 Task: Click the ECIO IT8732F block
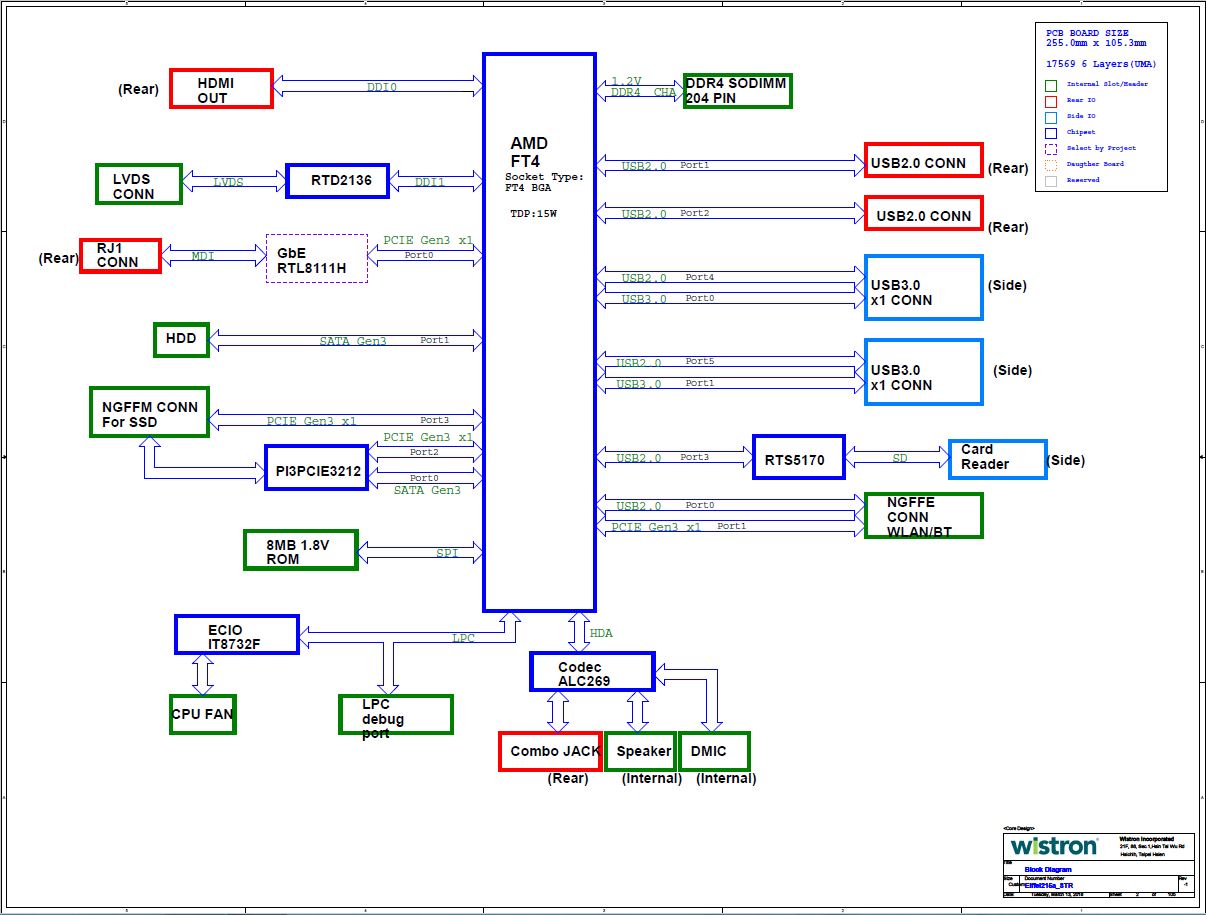[237, 635]
